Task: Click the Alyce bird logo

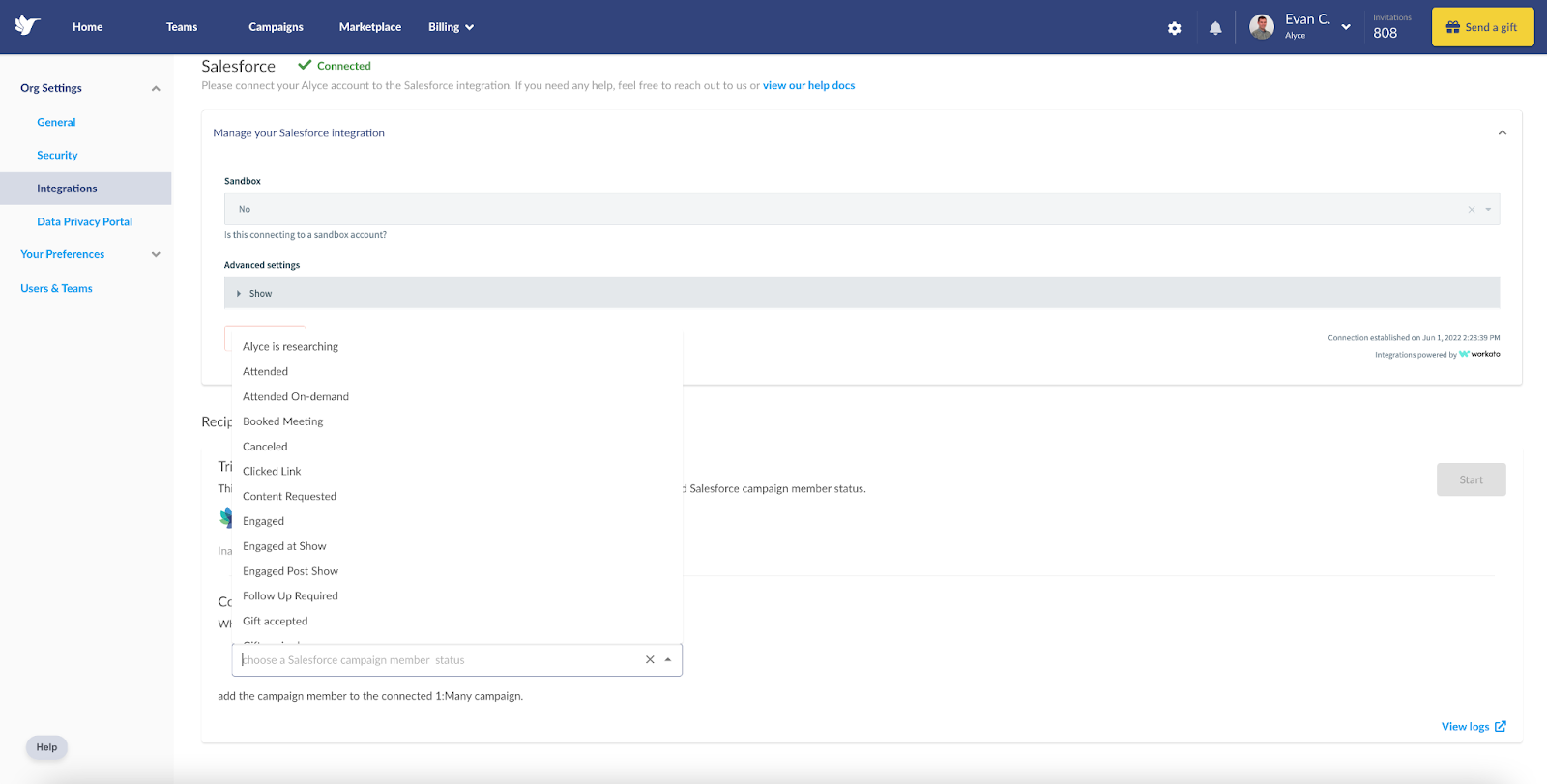Action: [x=27, y=26]
